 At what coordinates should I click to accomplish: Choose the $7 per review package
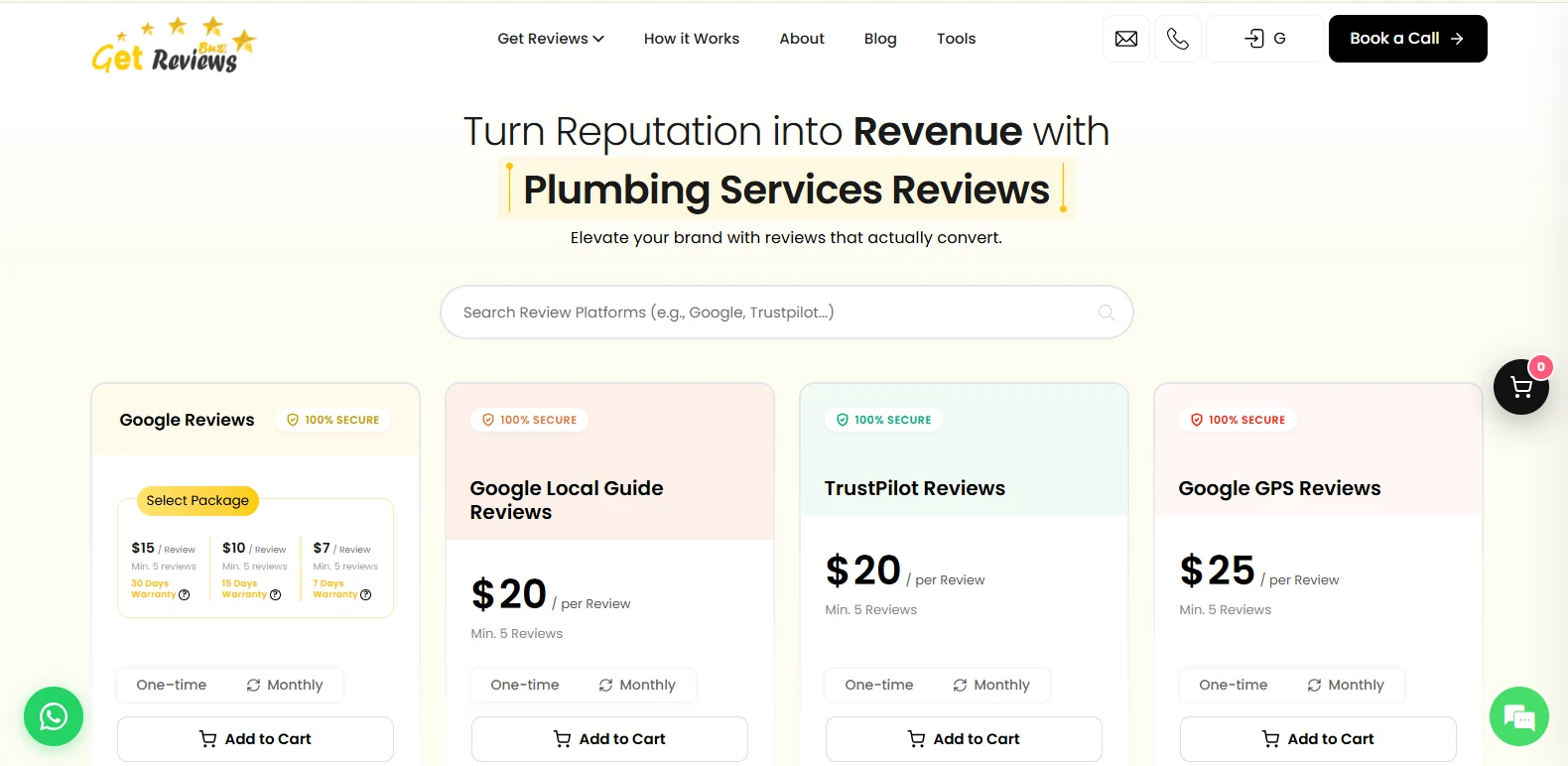(344, 571)
